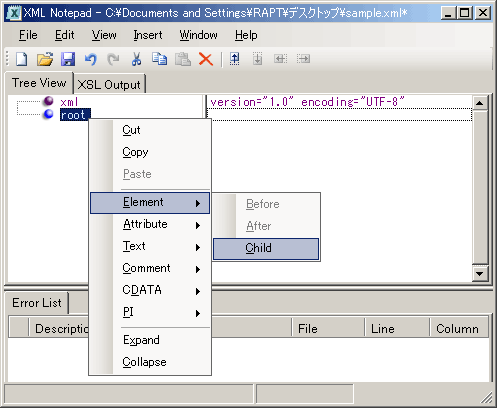The height and width of the screenshot is (408, 497).
Task: Open the View menu
Action: [104, 35]
